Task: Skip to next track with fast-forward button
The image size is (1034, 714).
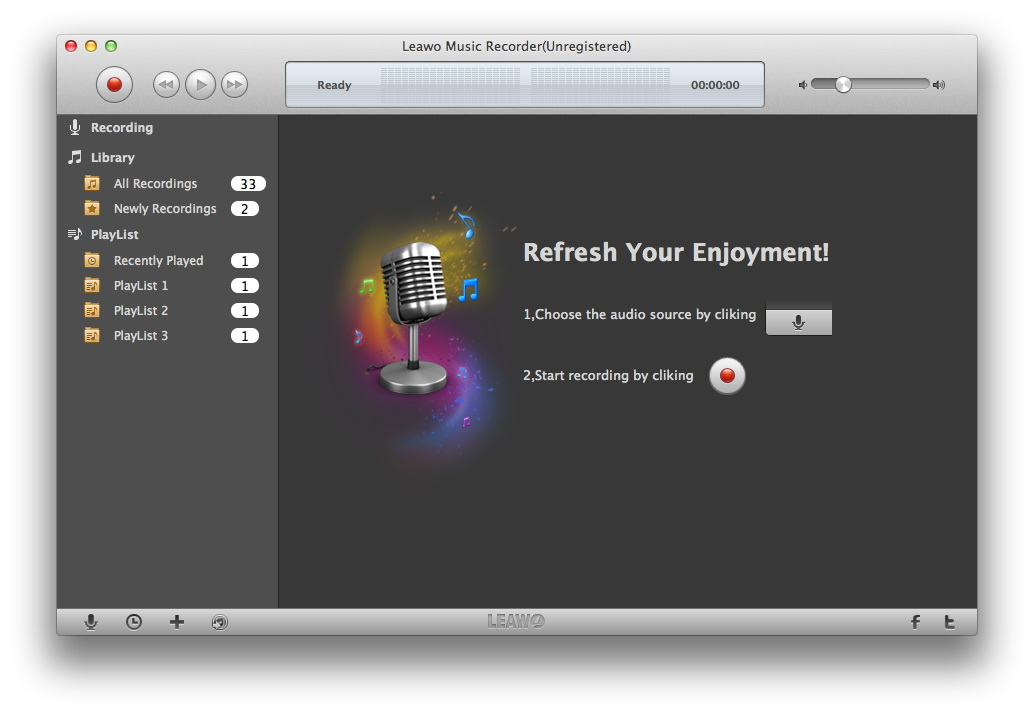Action: pos(234,85)
